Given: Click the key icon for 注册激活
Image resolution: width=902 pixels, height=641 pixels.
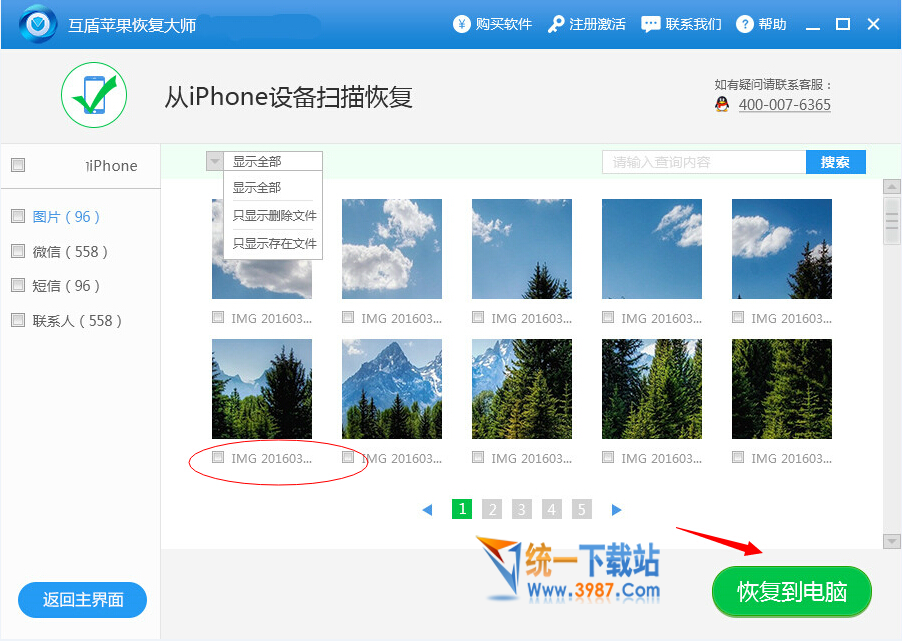Looking at the screenshot, I should (556, 24).
